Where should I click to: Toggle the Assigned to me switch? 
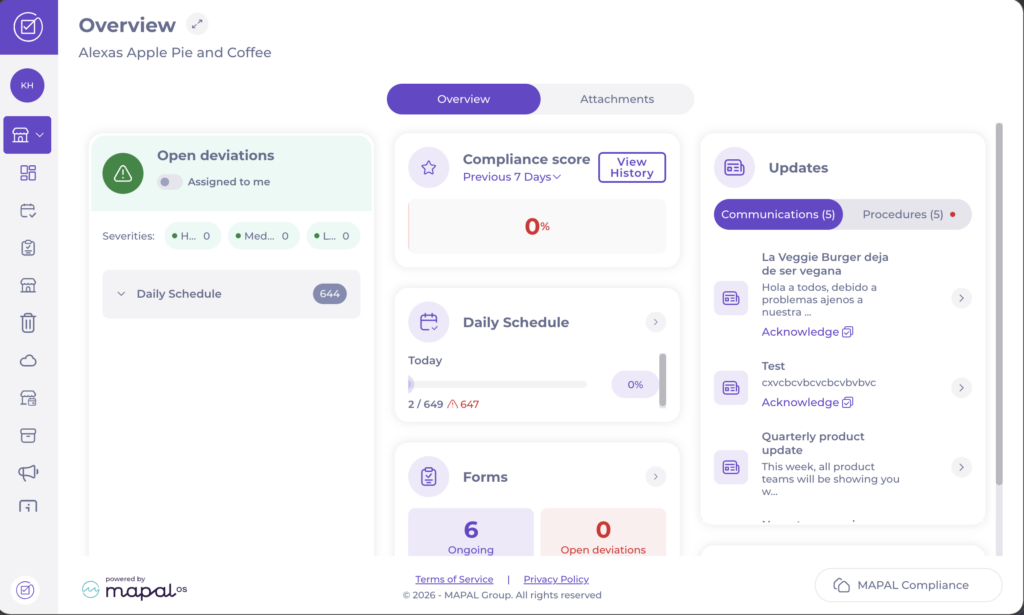tap(170, 182)
